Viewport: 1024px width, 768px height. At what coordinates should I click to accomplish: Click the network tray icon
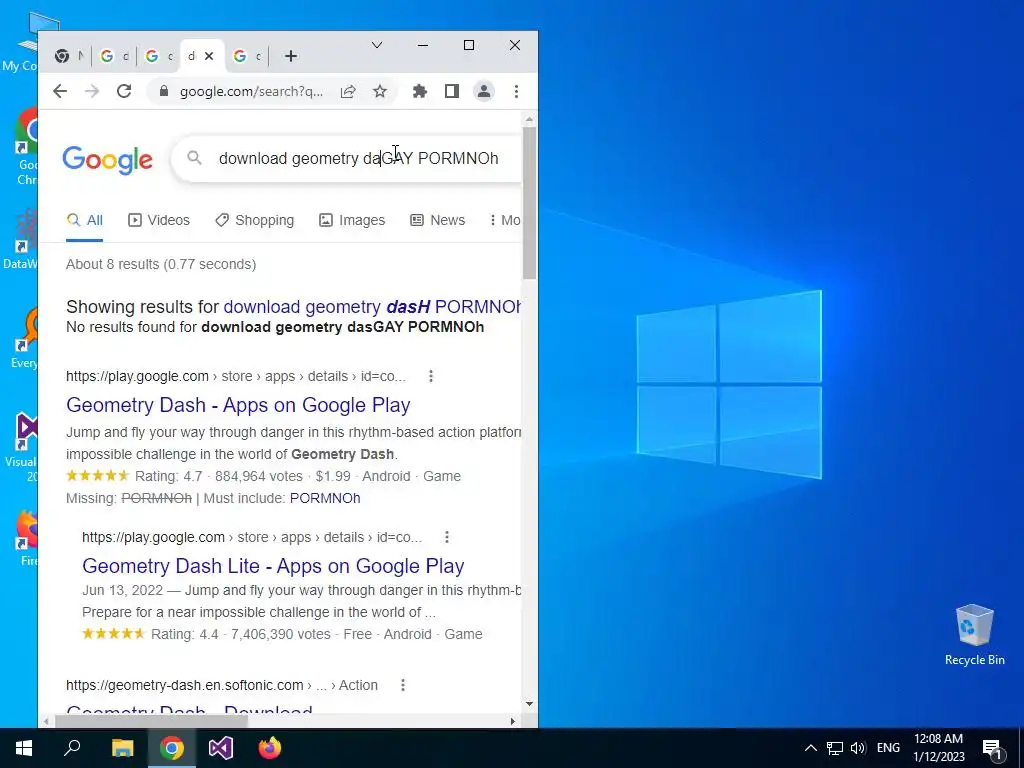(x=835, y=748)
